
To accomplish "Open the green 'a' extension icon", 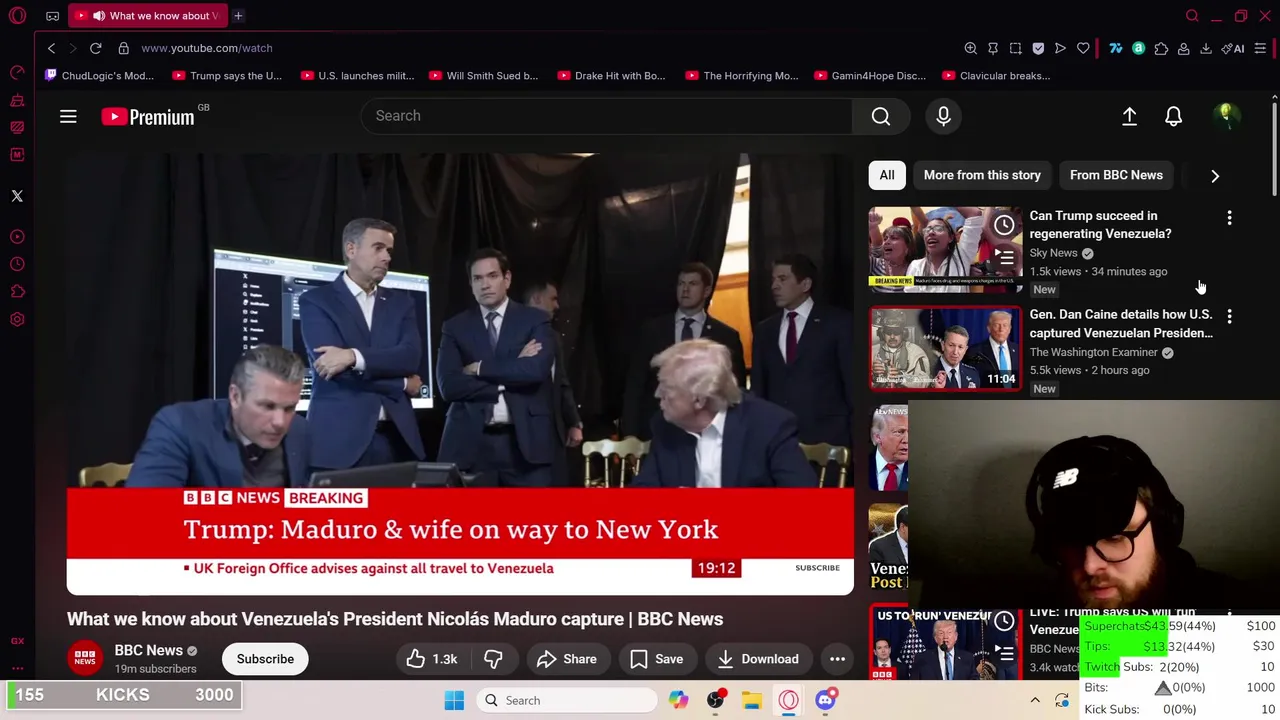I will tap(1138, 48).
